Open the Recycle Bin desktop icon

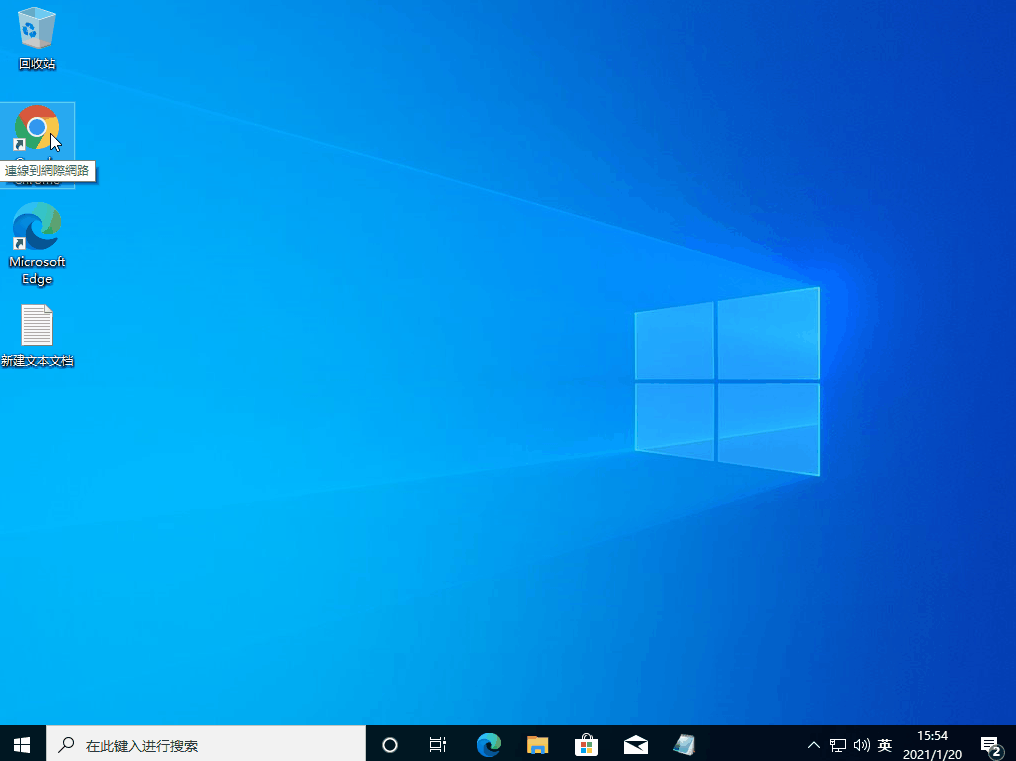37,38
